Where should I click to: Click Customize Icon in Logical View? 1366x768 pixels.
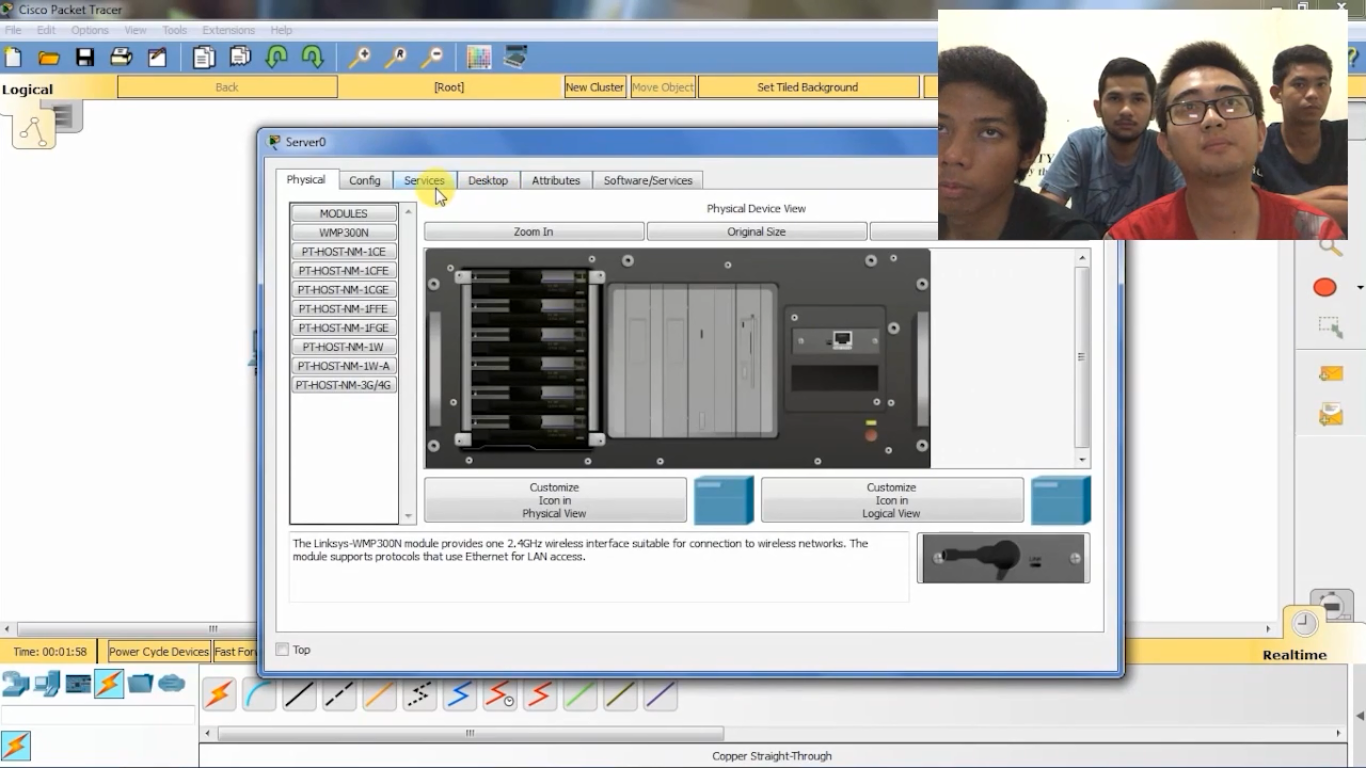pos(892,500)
